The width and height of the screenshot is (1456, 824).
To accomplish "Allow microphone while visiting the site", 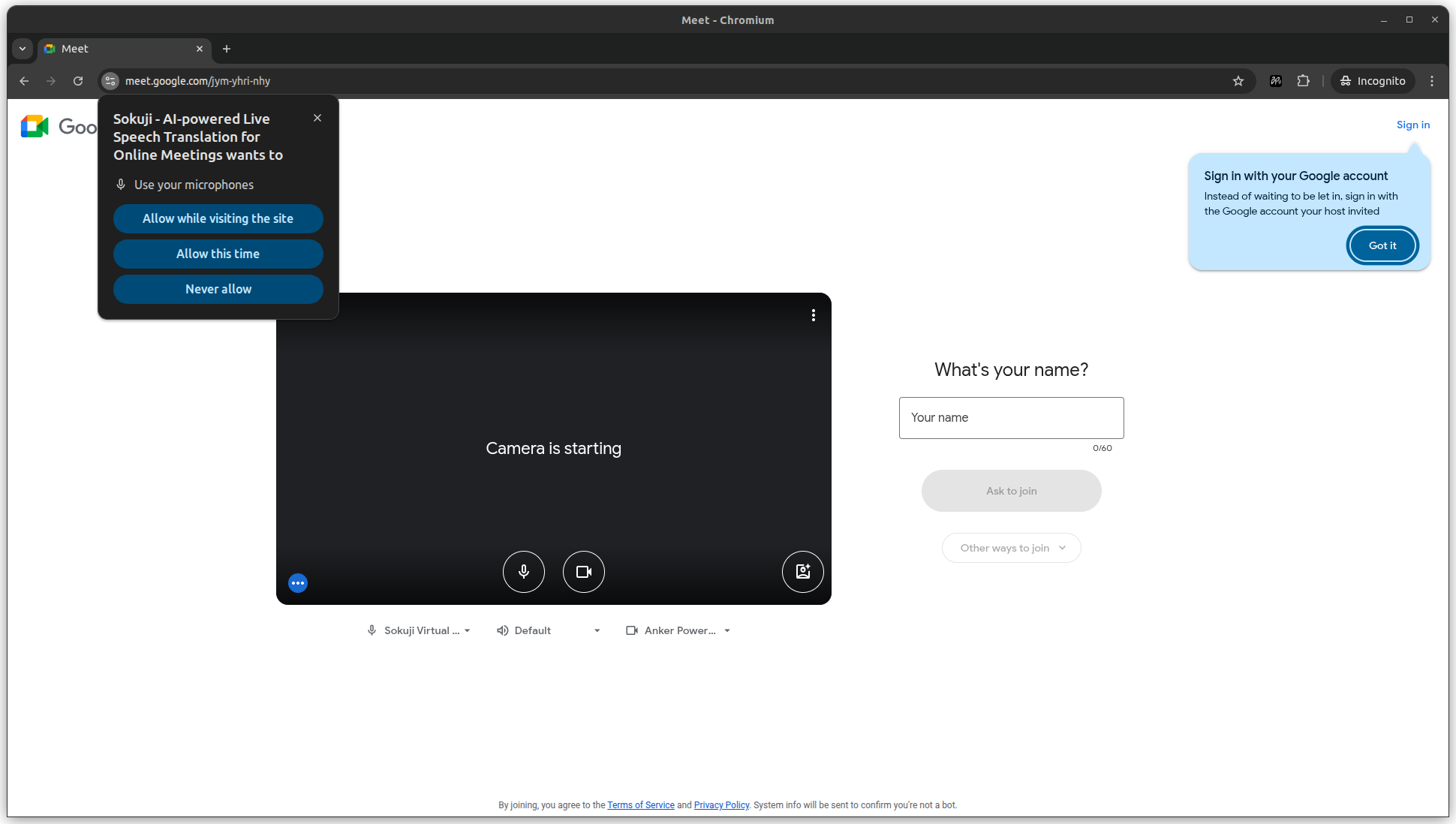I will click(218, 218).
